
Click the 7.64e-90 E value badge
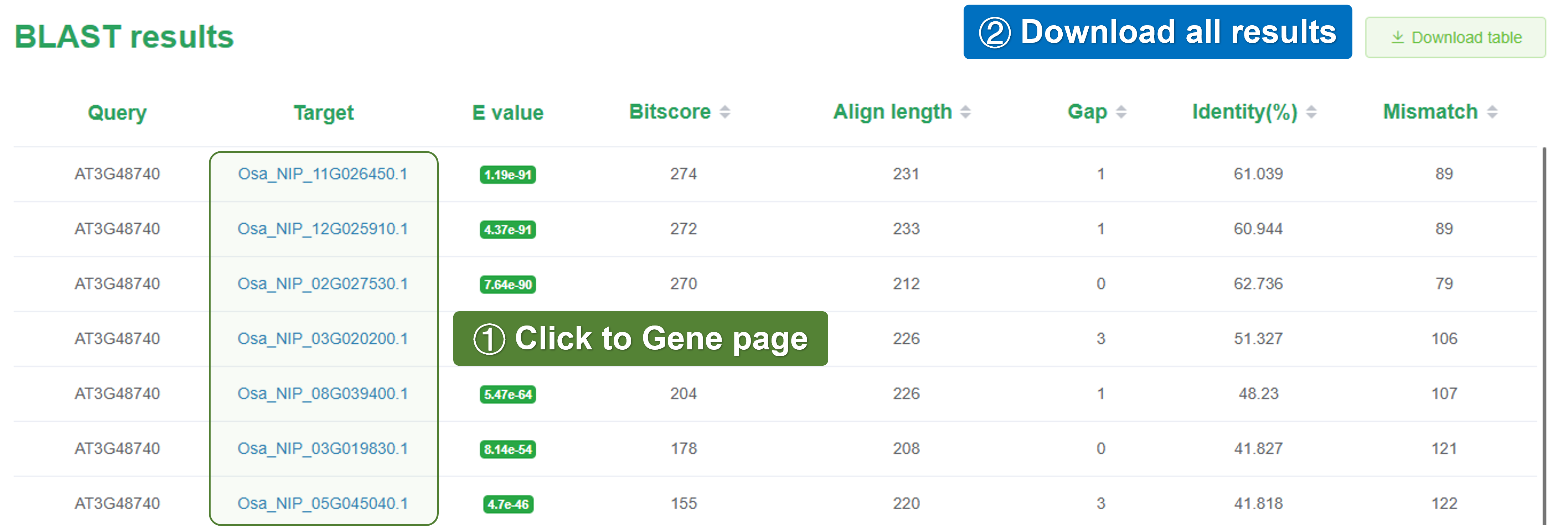508,285
